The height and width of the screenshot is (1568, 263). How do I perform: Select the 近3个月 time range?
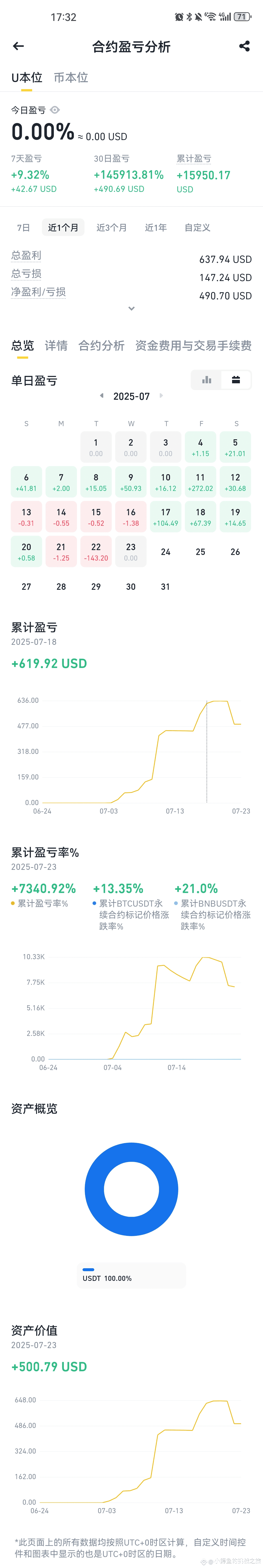coord(112,228)
